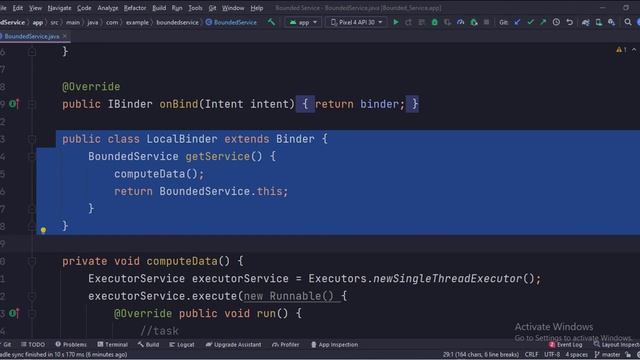This screenshot has width=640, height=360.
Task: Open the Tools menu
Action: tap(195, 8)
